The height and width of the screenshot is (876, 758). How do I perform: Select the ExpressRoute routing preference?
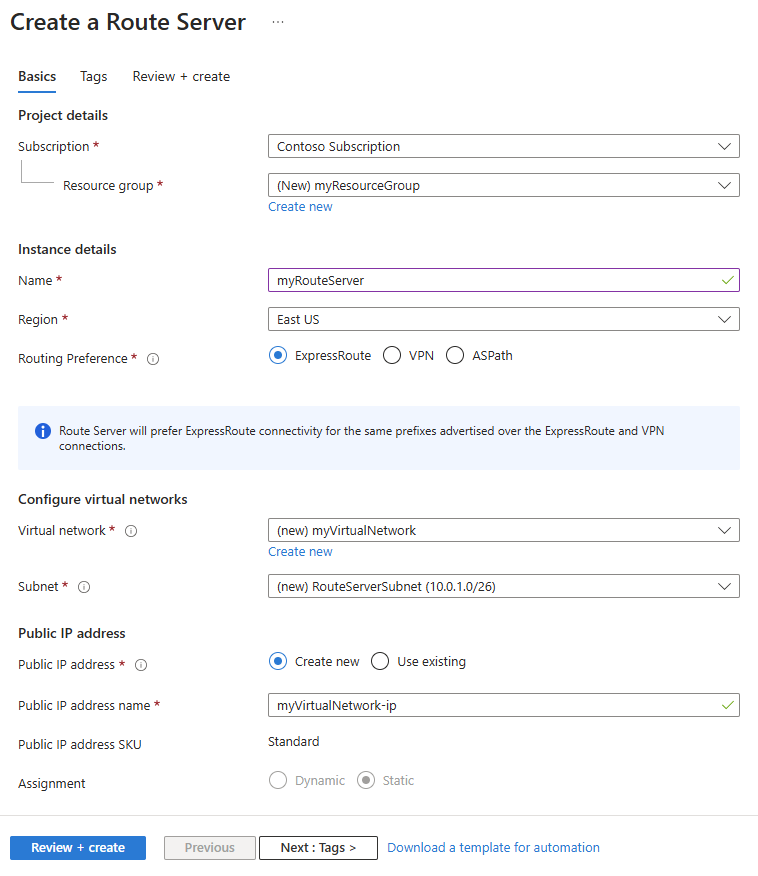pyautogui.click(x=278, y=355)
